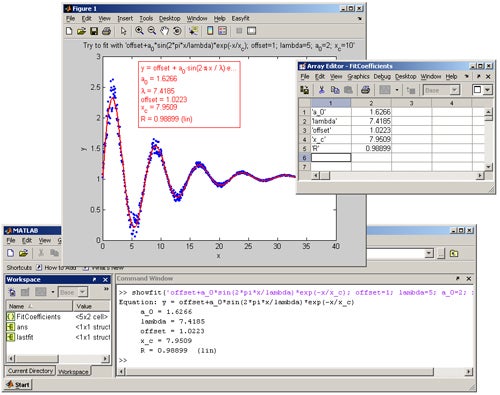
Task: Expand the current directory path dropdown
Action: [429, 254]
